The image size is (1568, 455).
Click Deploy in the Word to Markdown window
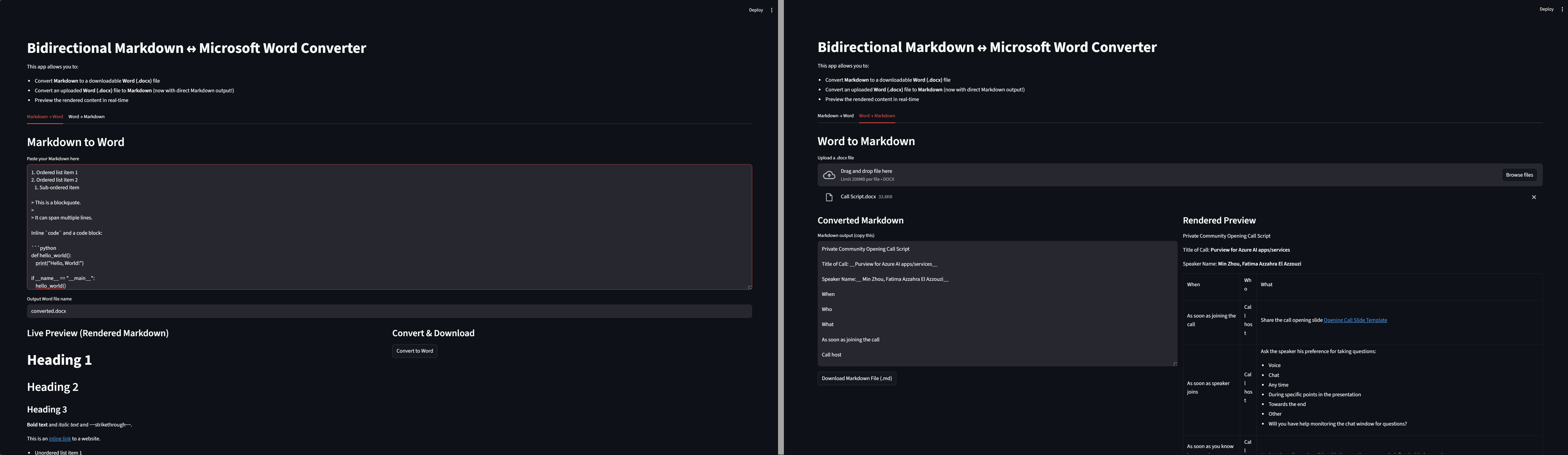1546,9
